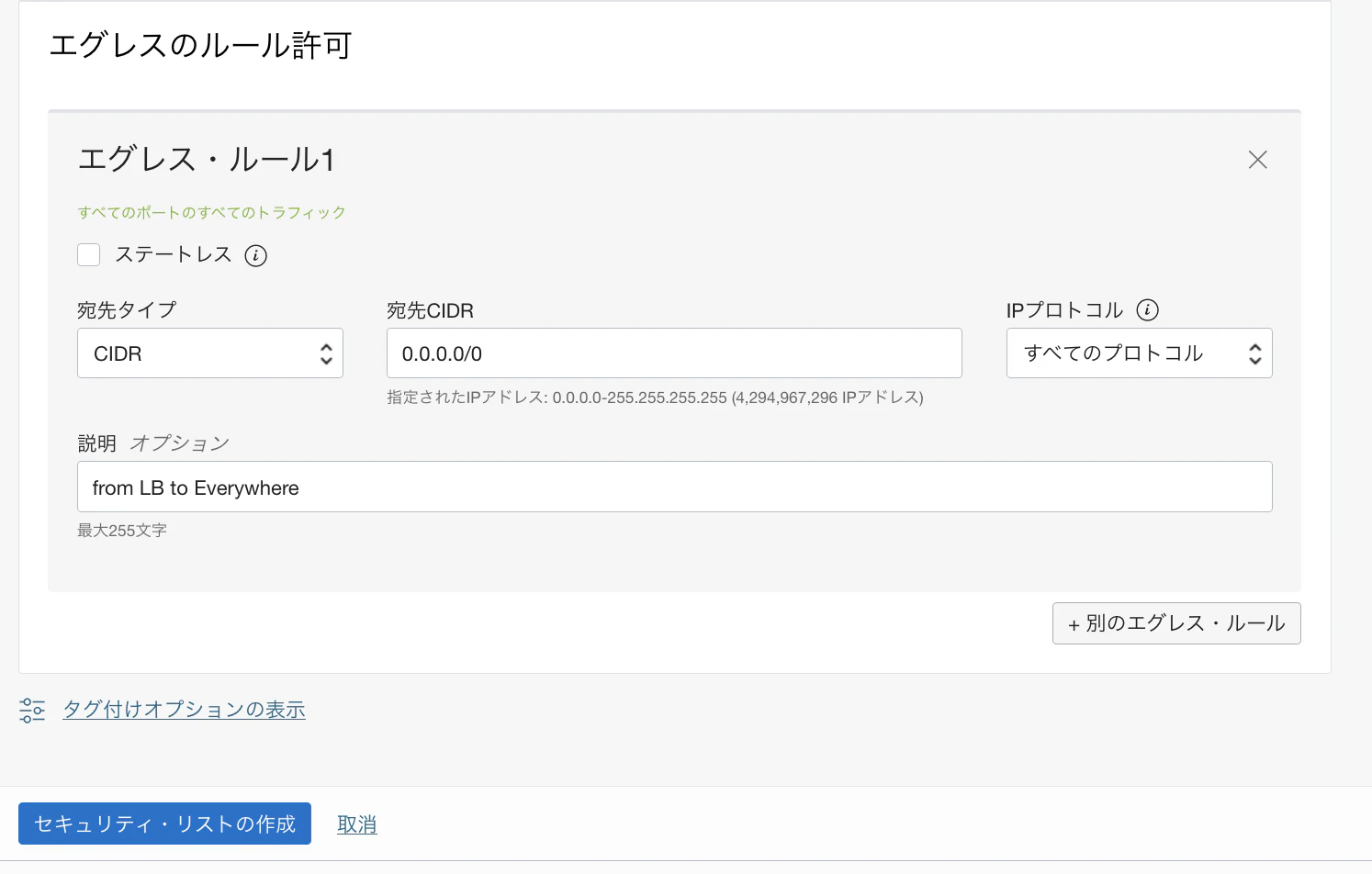Click the エグレス・ルール1 heading
1372x874 pixels.
[x=207, y=160]
